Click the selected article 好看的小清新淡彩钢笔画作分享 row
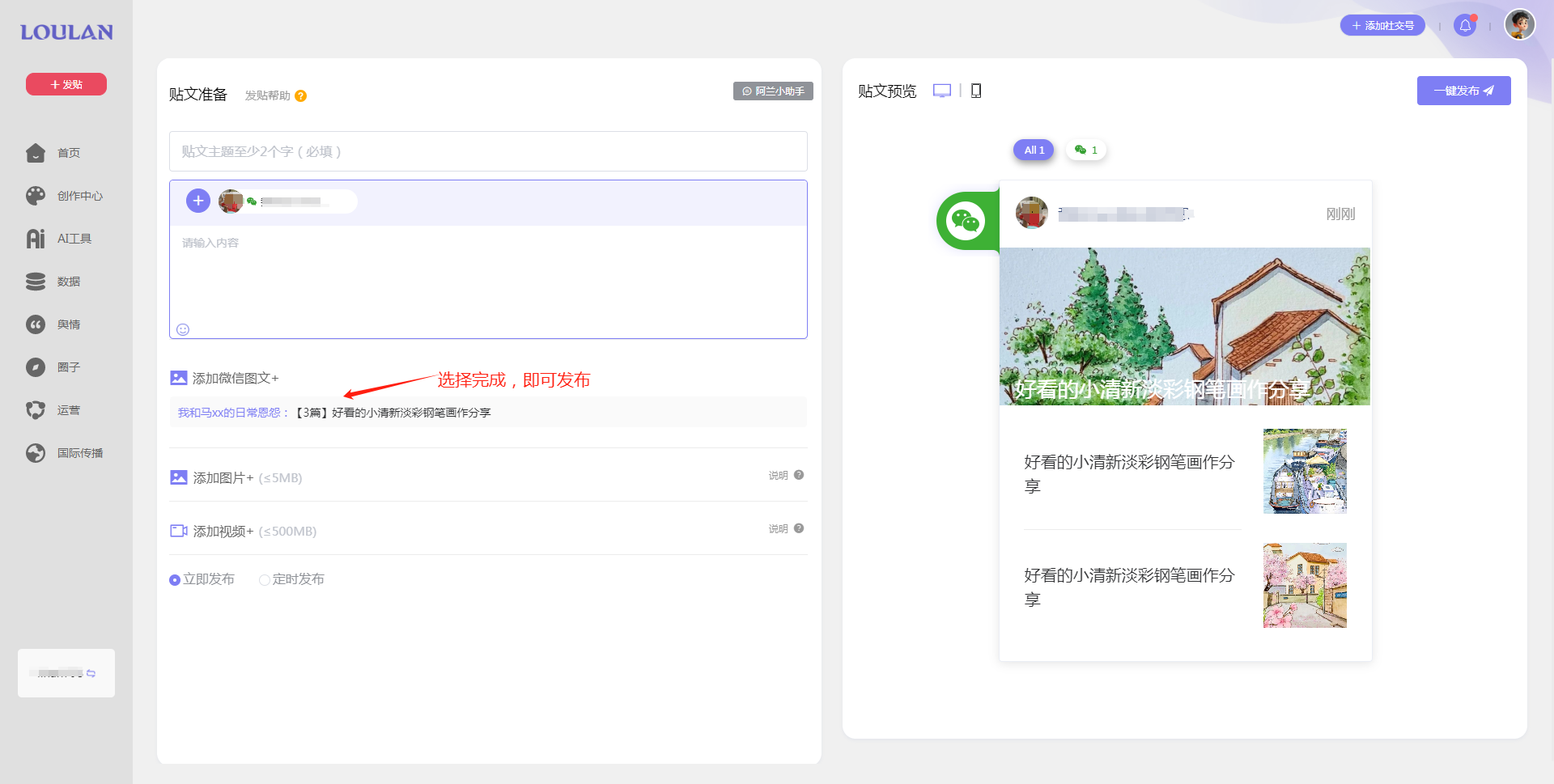 (488, 413)
